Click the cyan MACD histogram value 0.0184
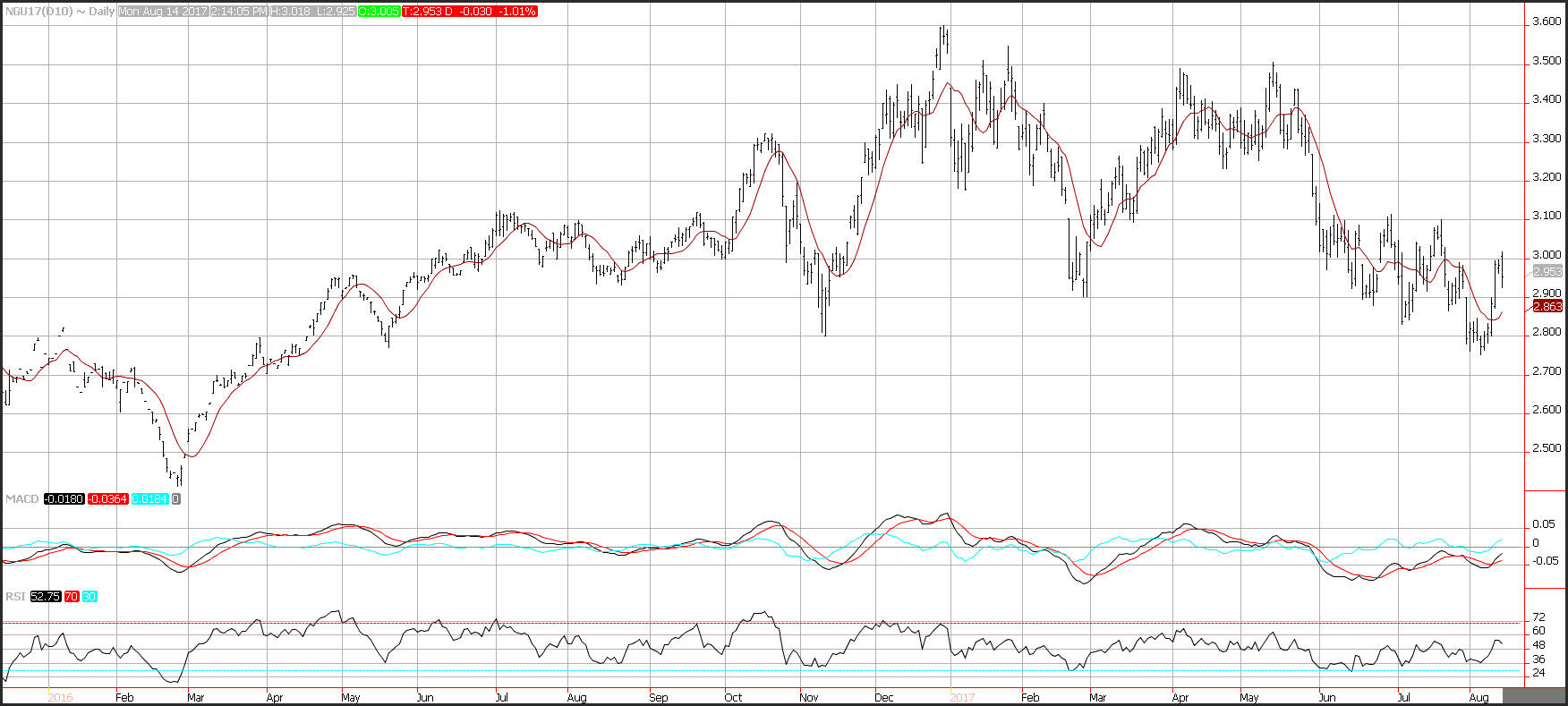 pos(149,498)
